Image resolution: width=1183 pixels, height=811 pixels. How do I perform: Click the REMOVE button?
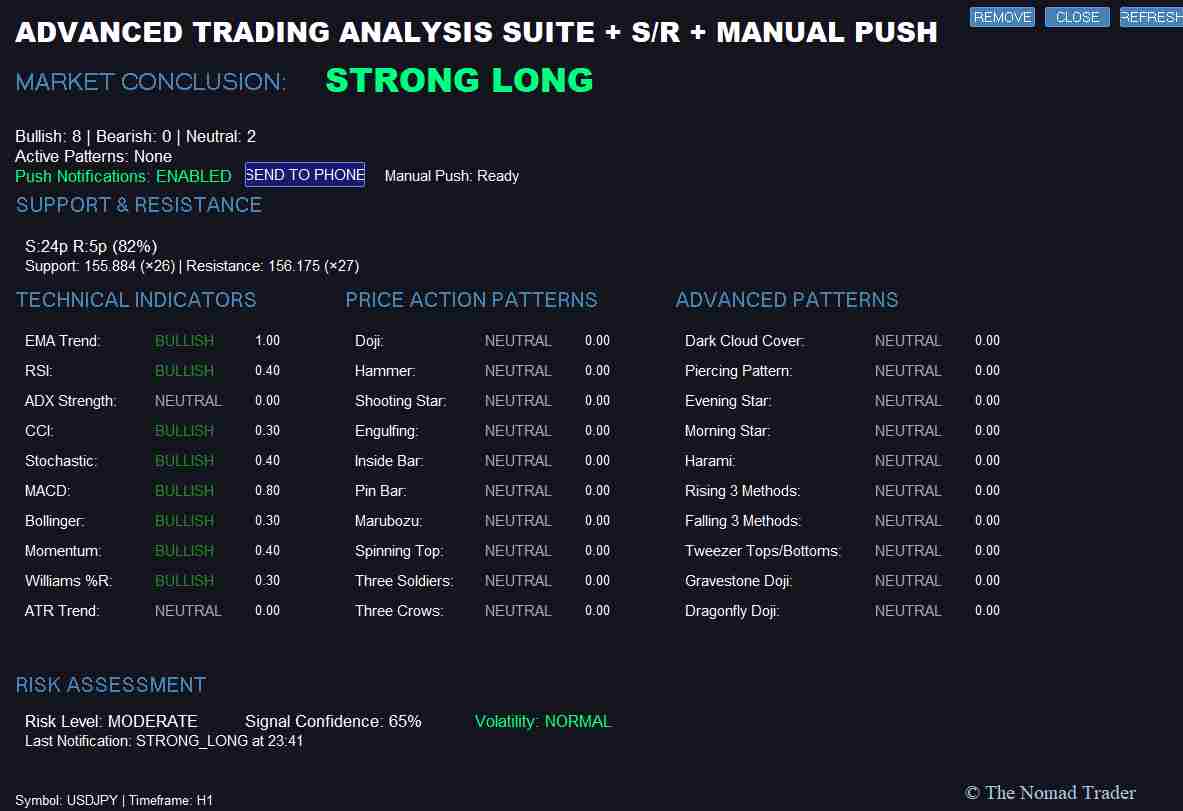[x=1001, y=16]
